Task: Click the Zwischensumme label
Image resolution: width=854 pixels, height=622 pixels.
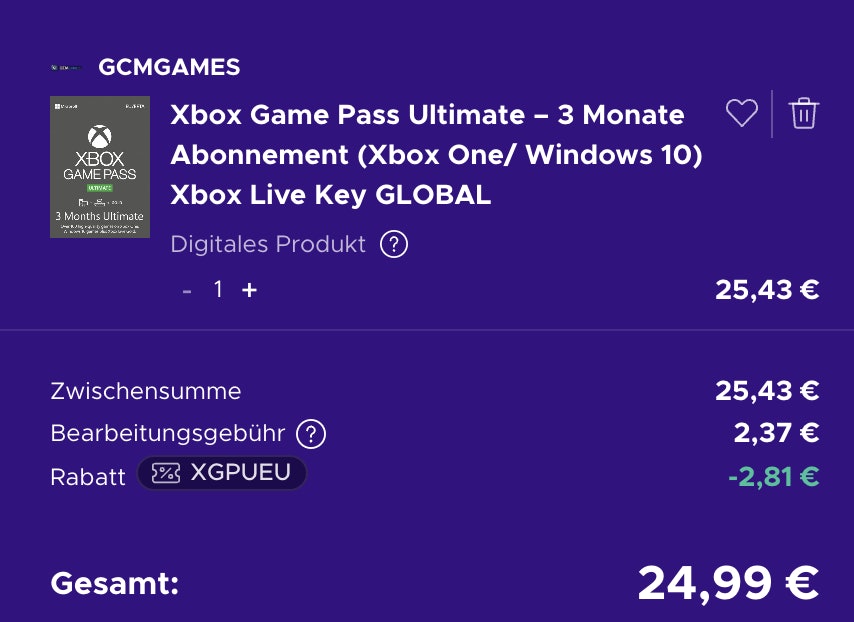Action: [146, 391]
